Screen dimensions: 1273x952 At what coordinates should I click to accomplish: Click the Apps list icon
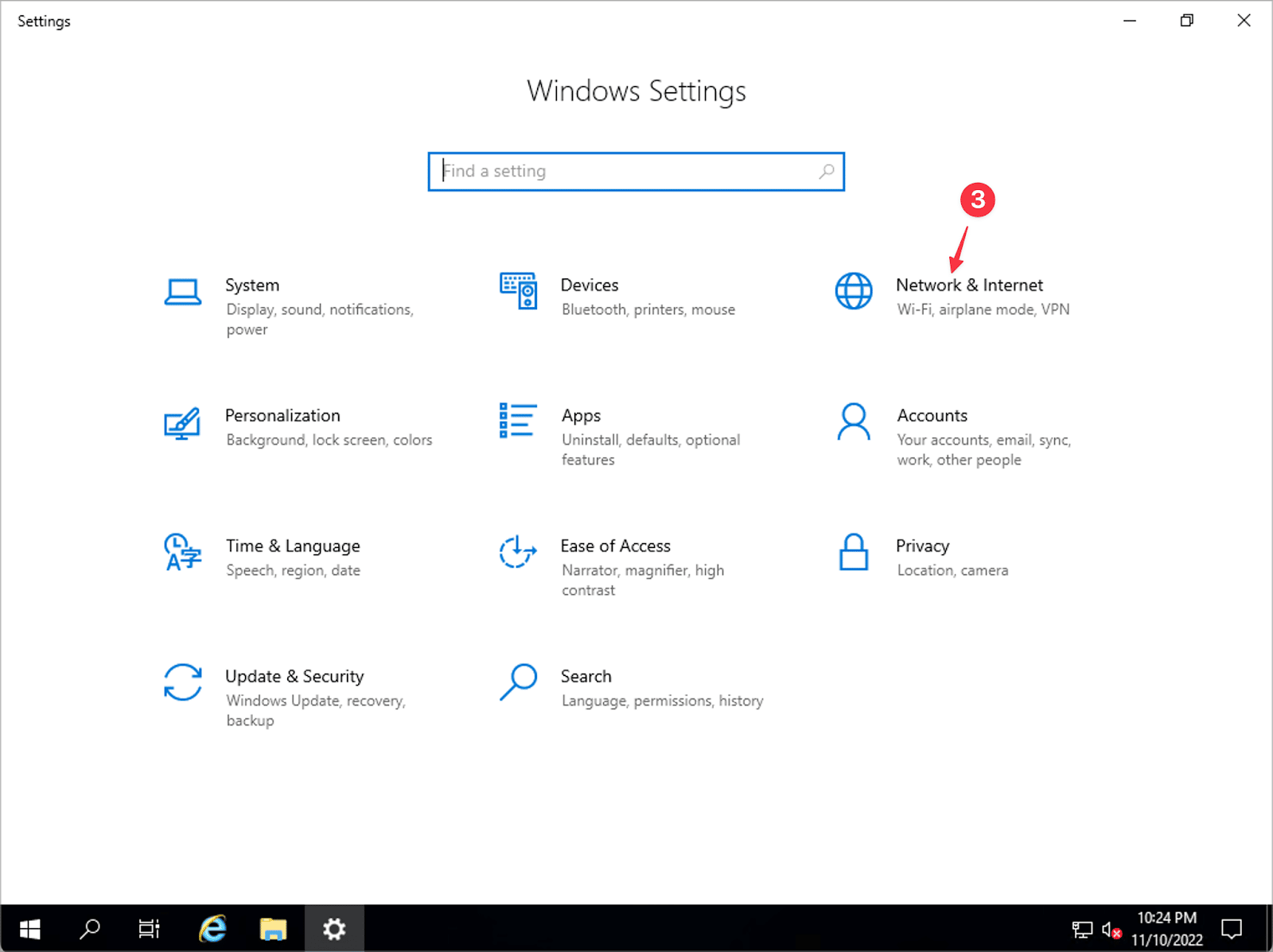point(517,422)
